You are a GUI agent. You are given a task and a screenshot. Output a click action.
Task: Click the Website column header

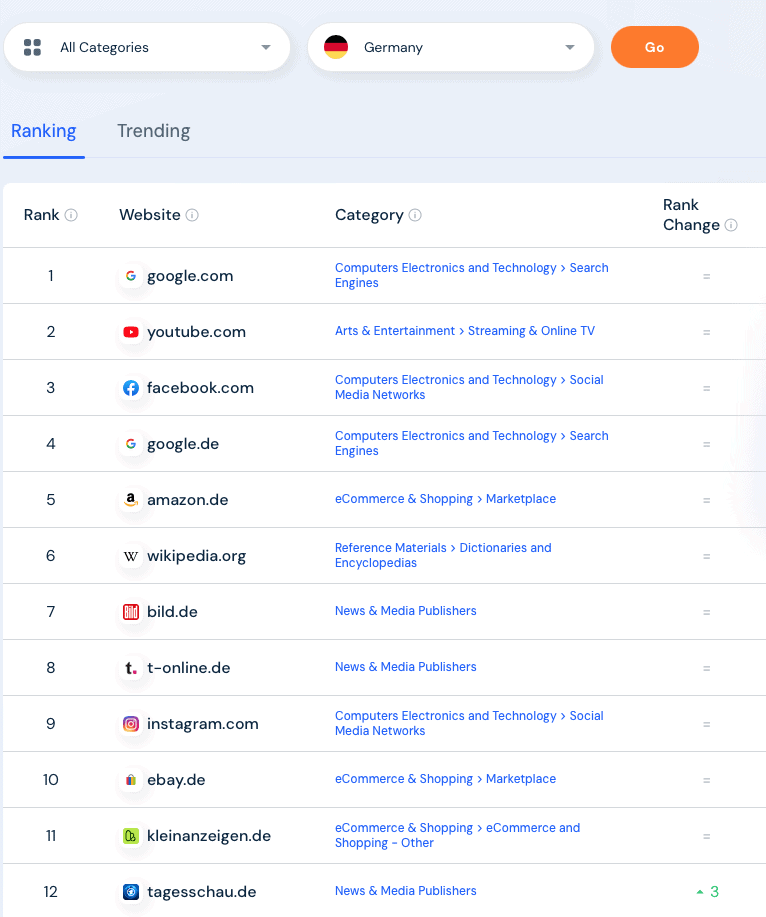tap(150, 215)
